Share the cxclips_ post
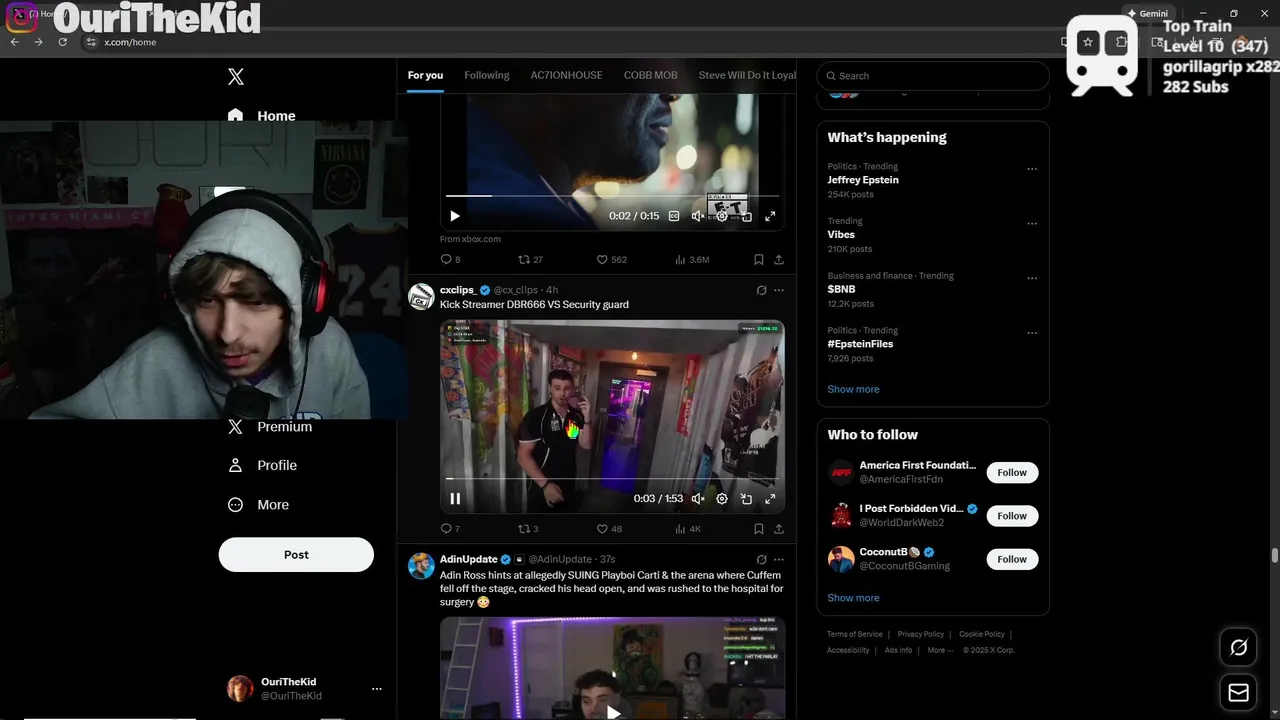Screen dimensions: 1280x720 (x=779, y=529)
